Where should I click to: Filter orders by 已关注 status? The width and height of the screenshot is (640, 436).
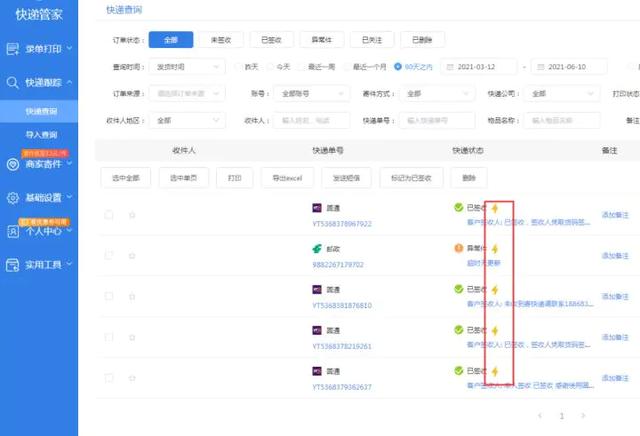[372, 40]
